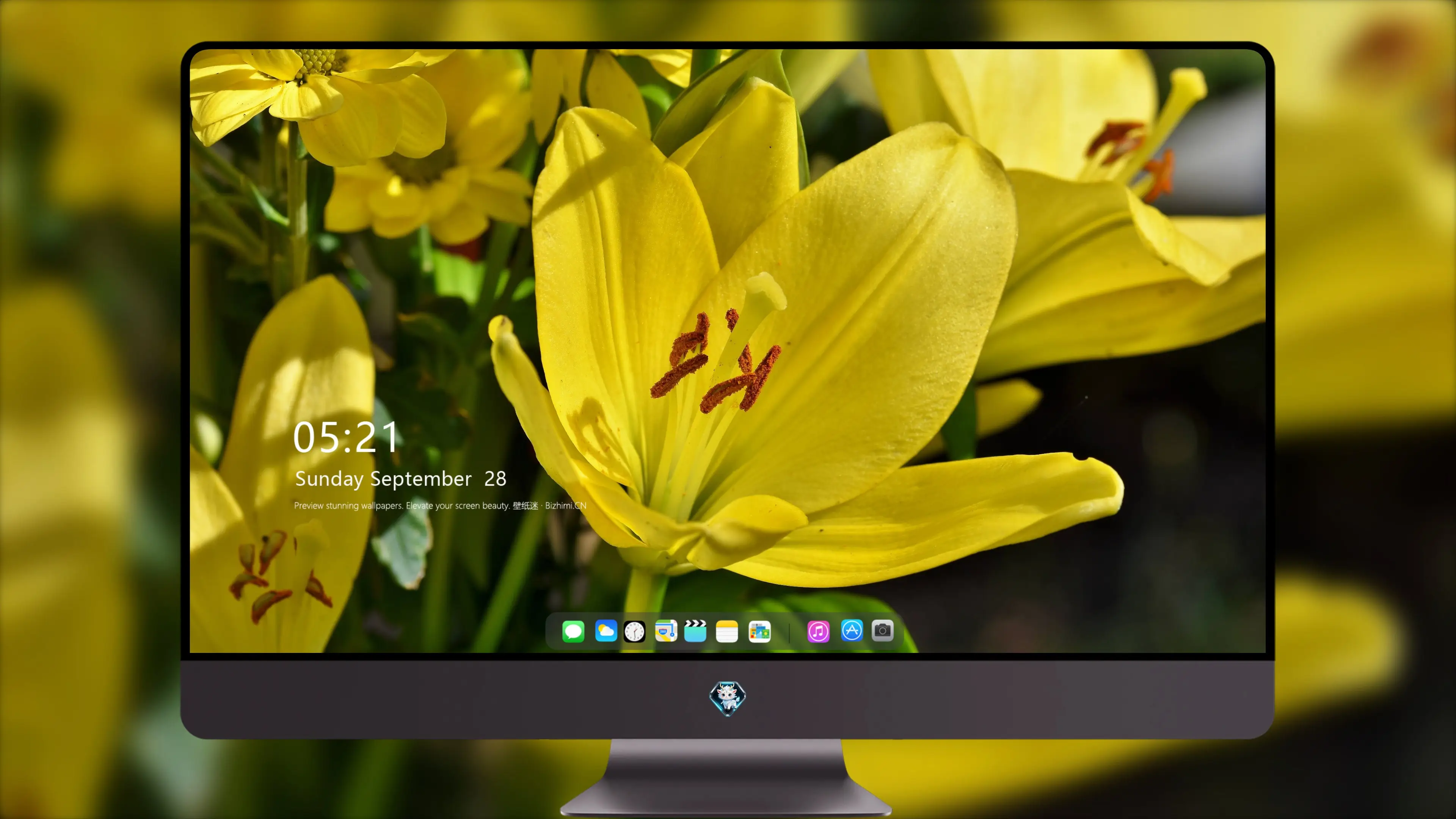Open the Clock app in dock

click(634, 631)
